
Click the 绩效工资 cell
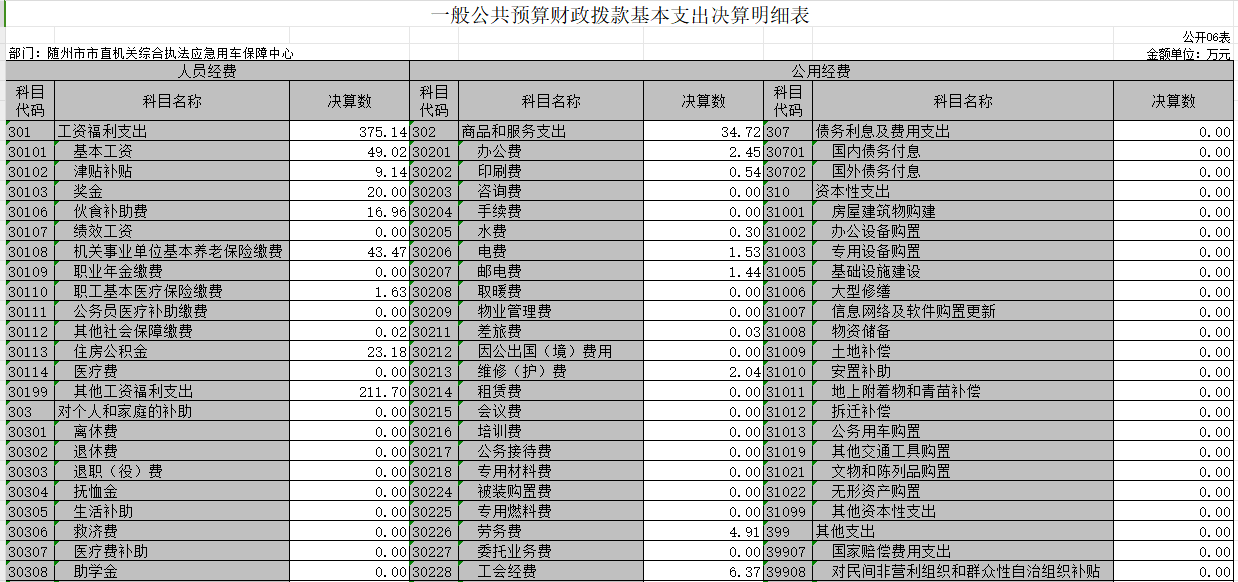pyautogui.click(x=172, y=231)
